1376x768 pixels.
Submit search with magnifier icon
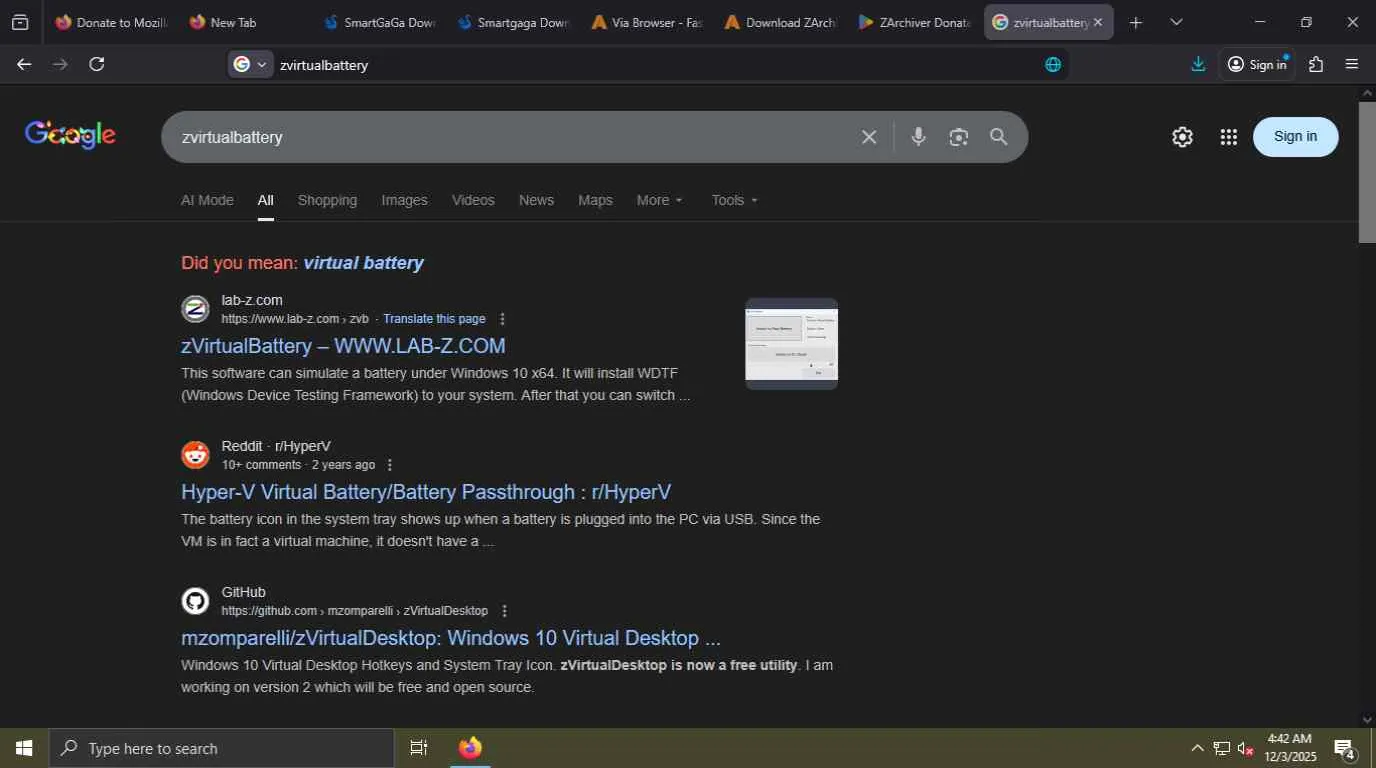[998, 137]
